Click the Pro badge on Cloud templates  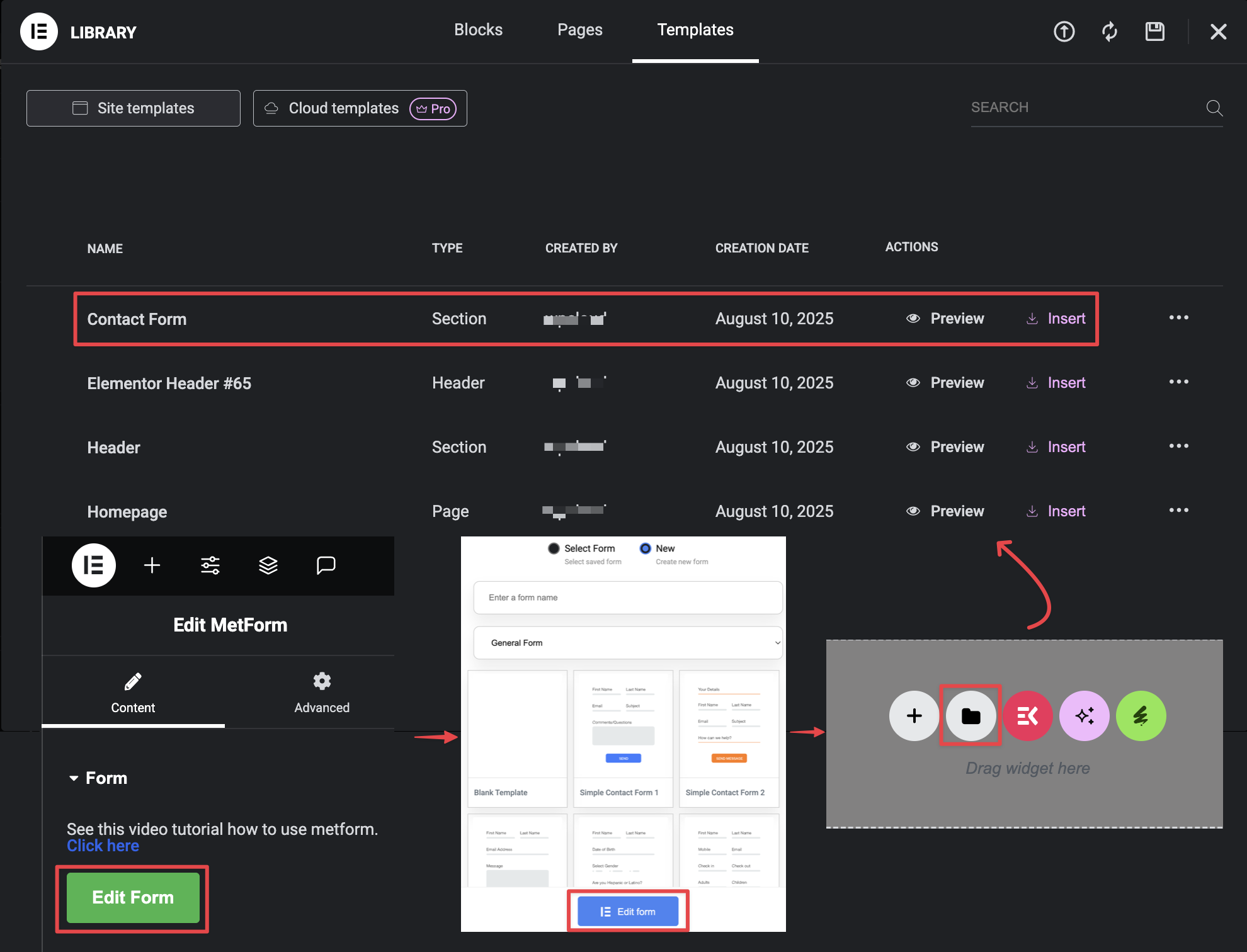433,109
